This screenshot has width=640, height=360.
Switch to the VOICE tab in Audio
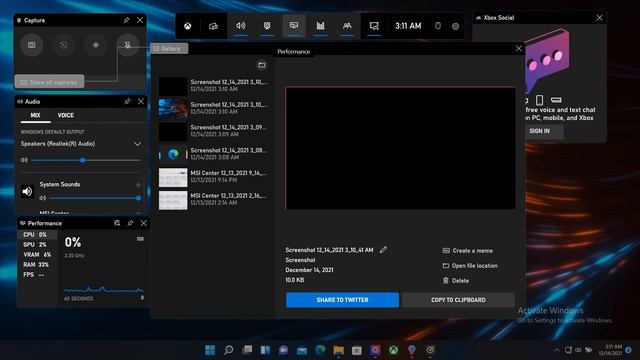pyautogui.click(x=66, y=116)
